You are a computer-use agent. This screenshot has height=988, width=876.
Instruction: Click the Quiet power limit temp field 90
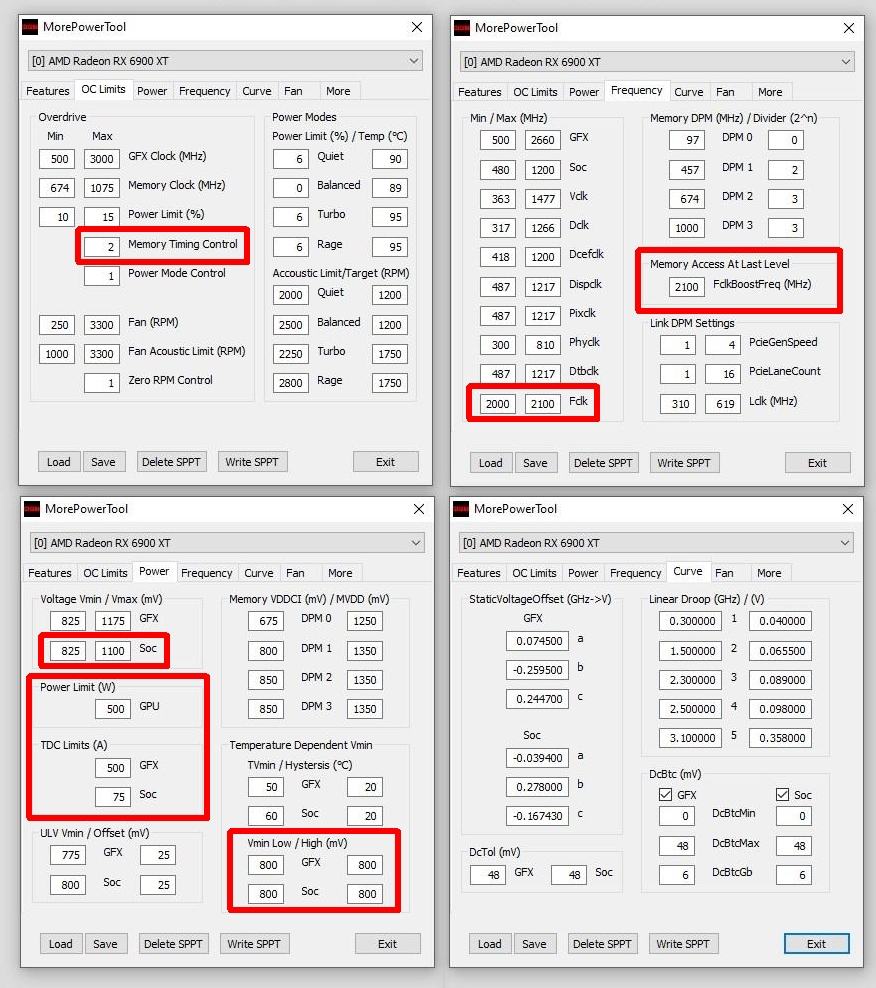[x=389, y=159]
